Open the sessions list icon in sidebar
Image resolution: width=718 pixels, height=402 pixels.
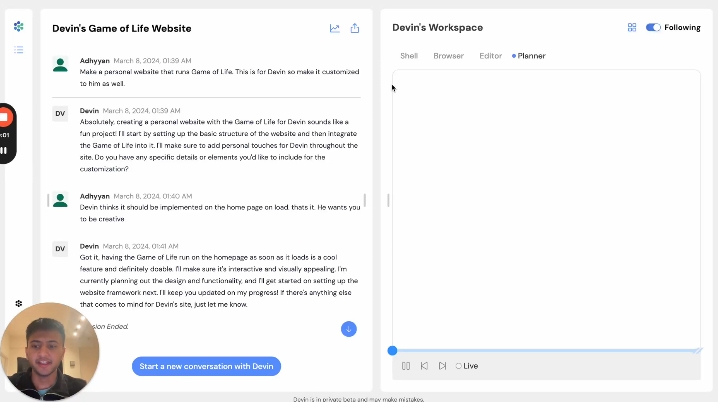19,49
